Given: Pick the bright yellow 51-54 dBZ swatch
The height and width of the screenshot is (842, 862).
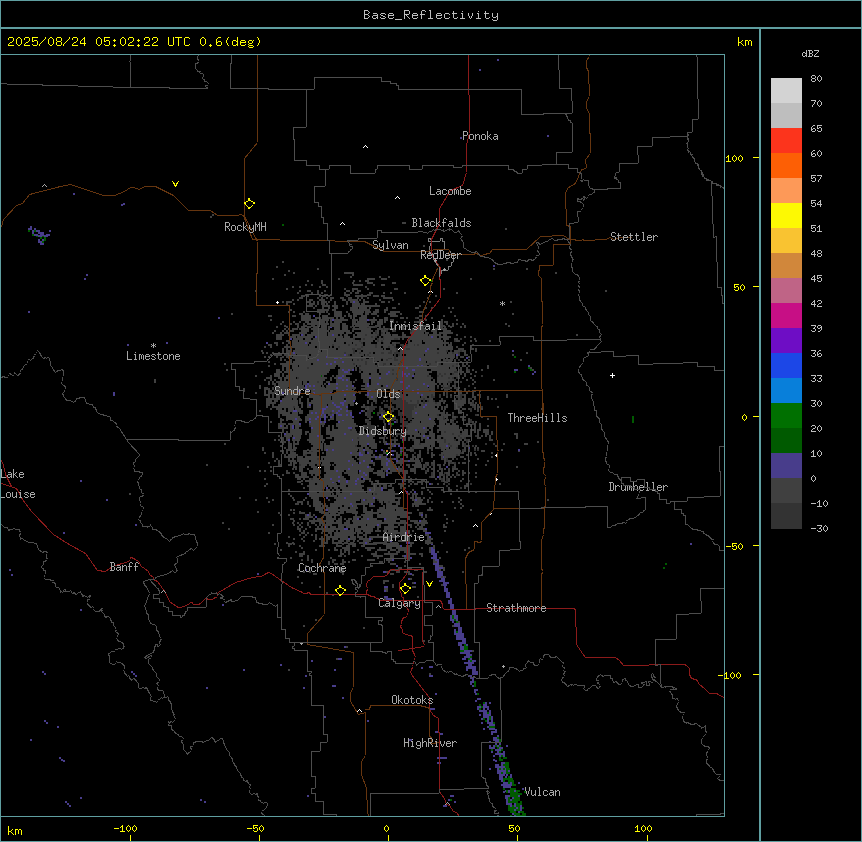Looking at the screenshot, I should click(x=786, y=215).
